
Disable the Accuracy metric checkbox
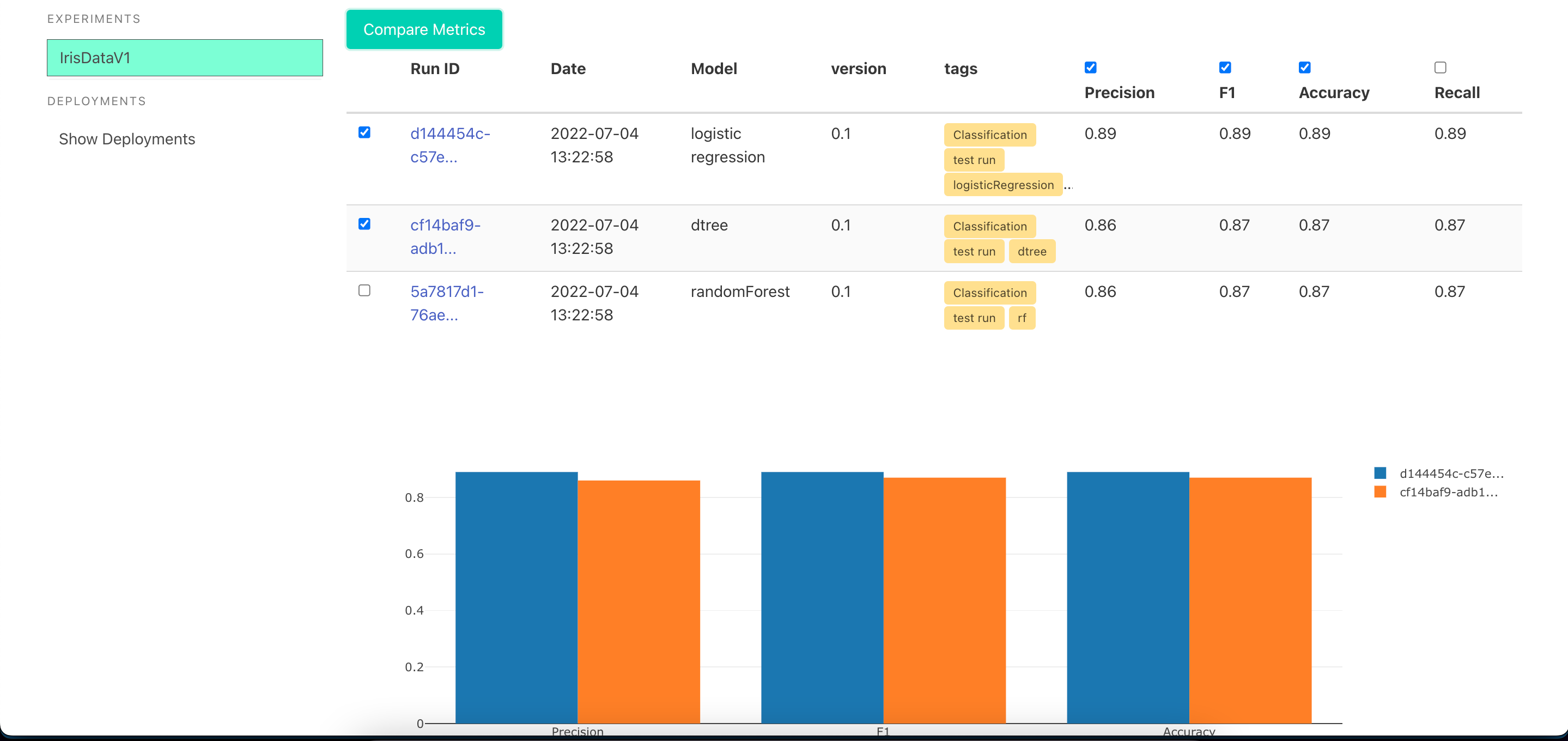point(1304,68)
